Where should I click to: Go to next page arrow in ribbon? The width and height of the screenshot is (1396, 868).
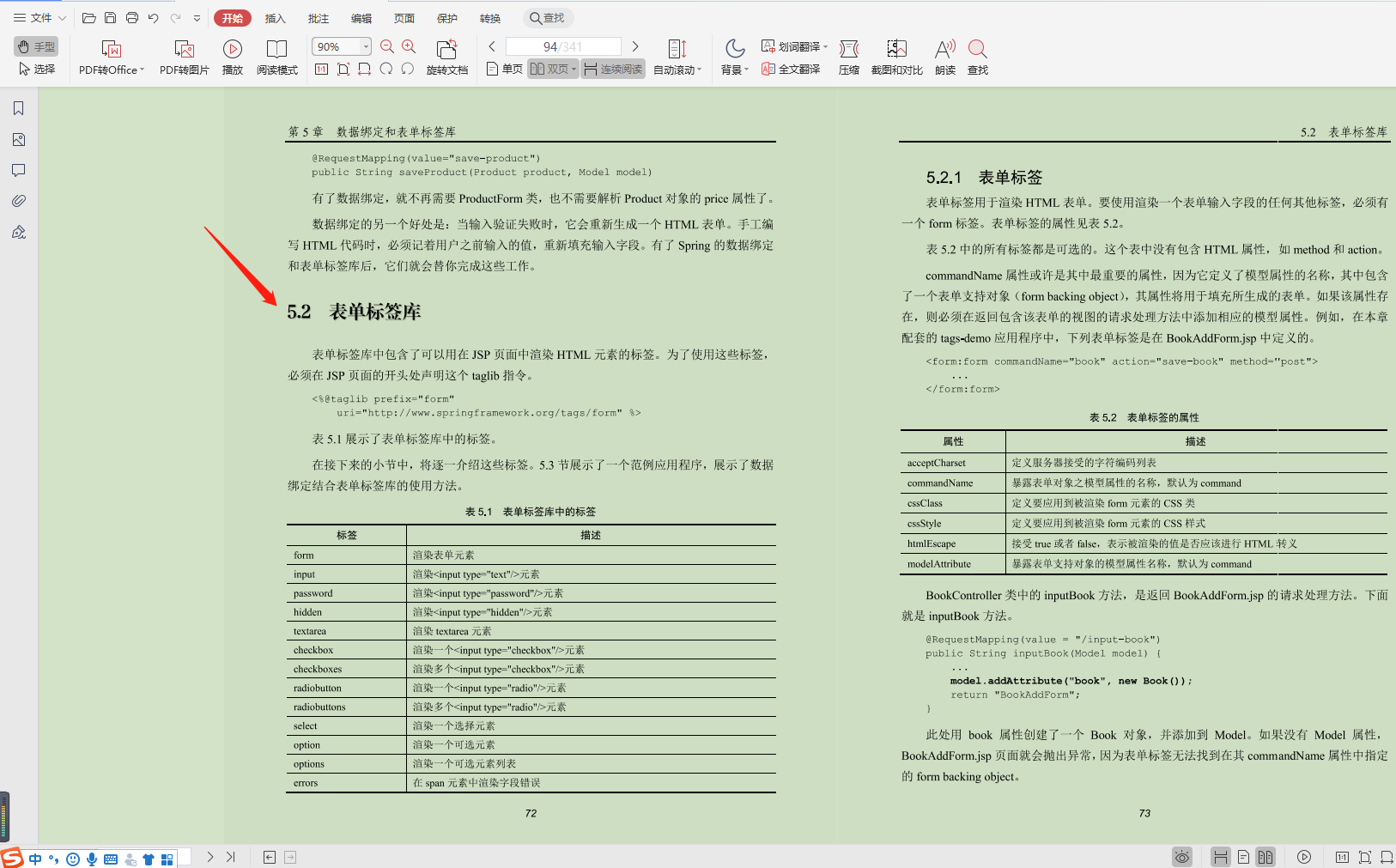tap(635, 46)
